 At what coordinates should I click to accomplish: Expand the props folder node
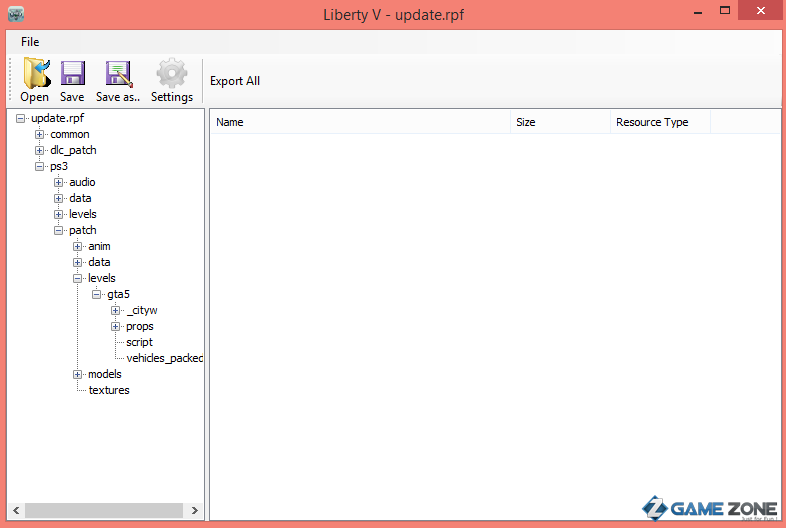(116, 327)
